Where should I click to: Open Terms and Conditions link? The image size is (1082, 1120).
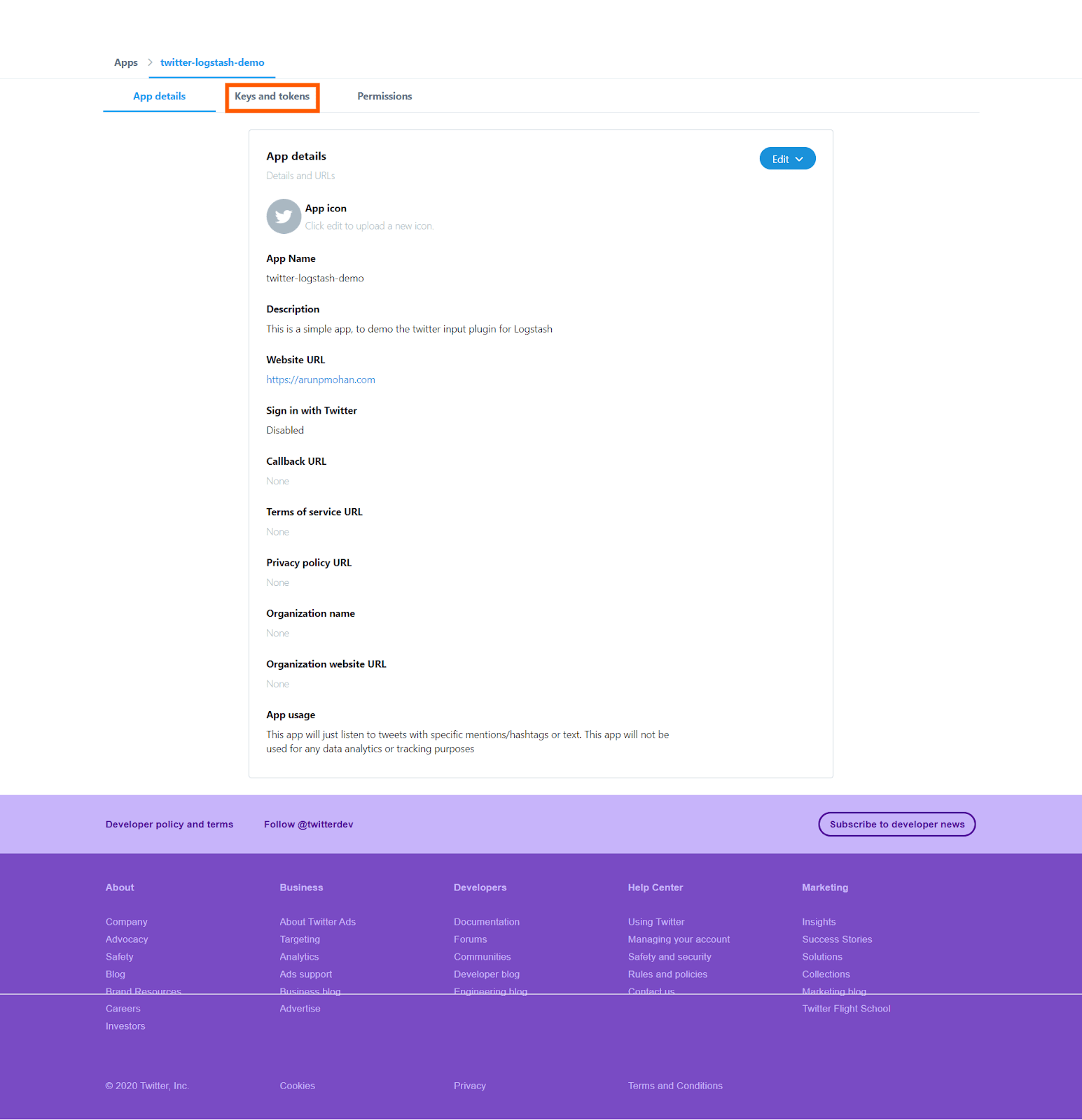point(675,1086)
